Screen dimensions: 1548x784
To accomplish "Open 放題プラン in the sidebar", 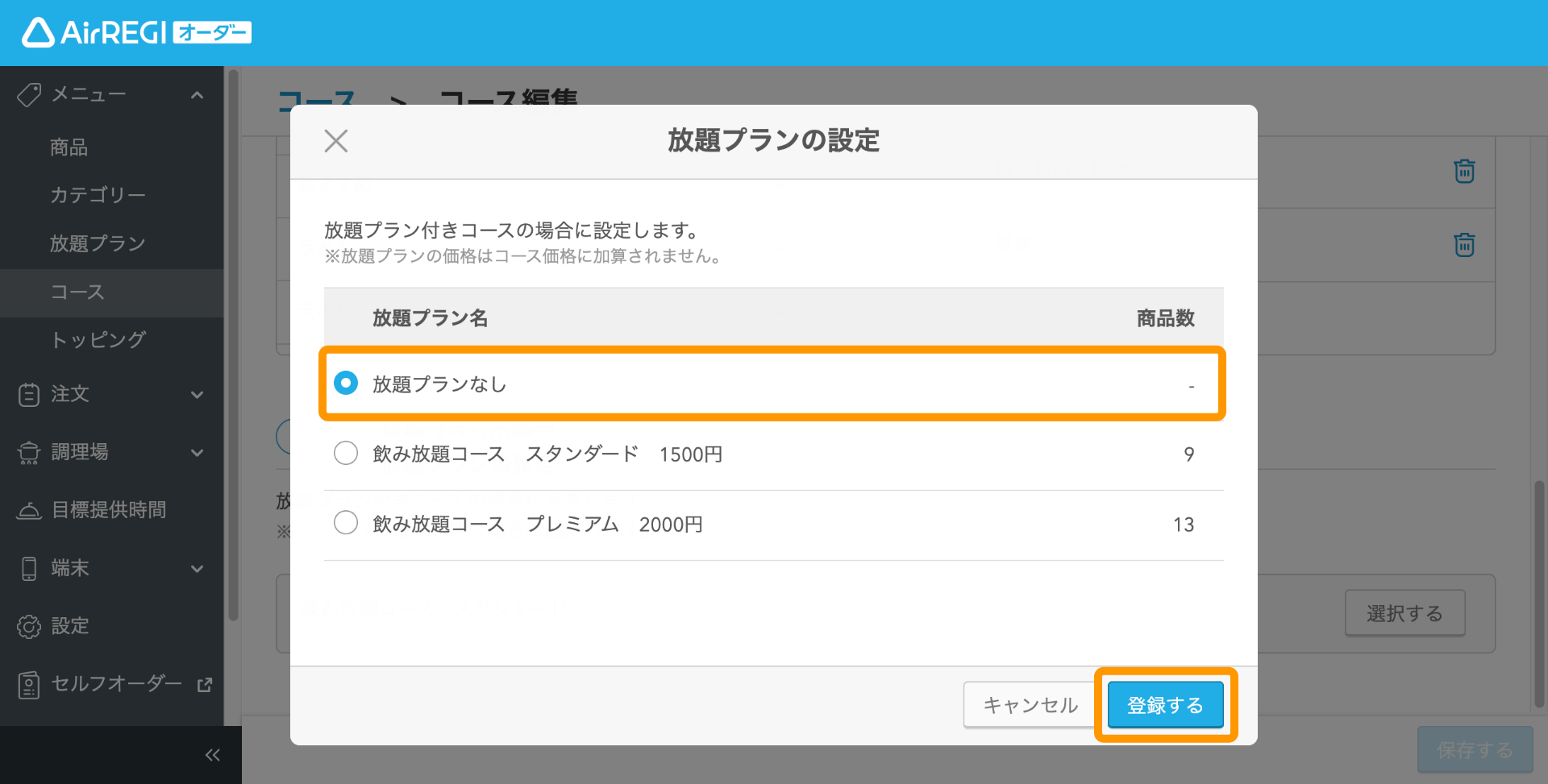I will pos(98,243).
